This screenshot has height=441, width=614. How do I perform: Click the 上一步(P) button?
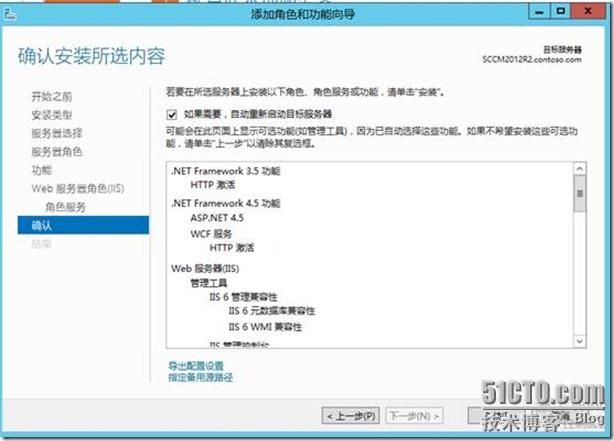351,416
